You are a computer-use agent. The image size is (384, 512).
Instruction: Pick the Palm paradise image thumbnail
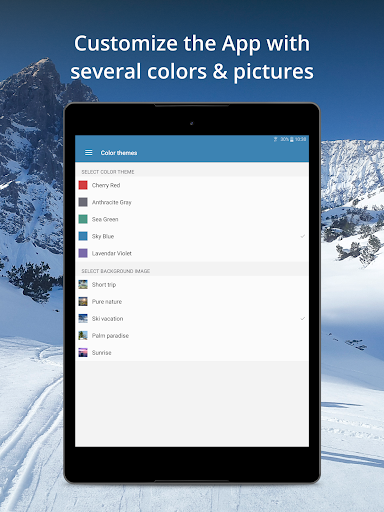pos(83,335)
